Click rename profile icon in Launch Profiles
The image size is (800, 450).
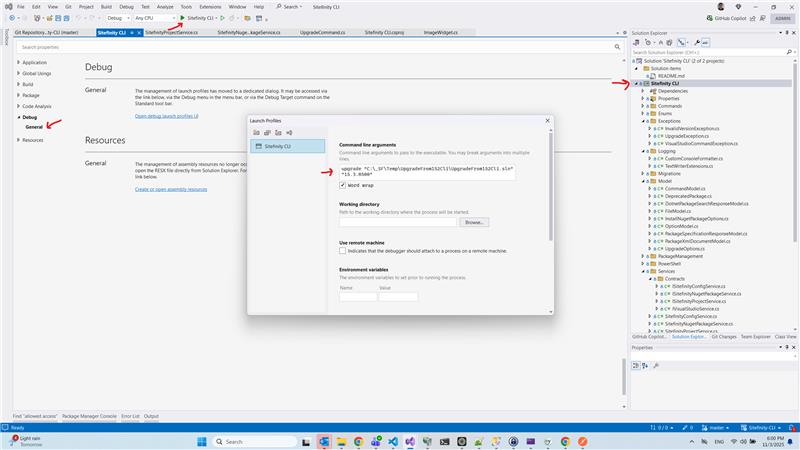pyautogui.click(x=289, y=133)
